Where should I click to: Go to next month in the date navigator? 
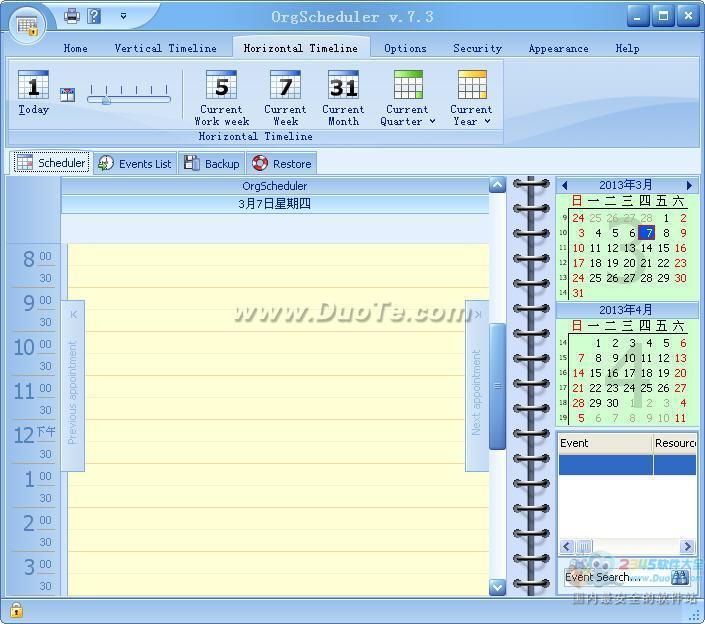tap(689, 185)
